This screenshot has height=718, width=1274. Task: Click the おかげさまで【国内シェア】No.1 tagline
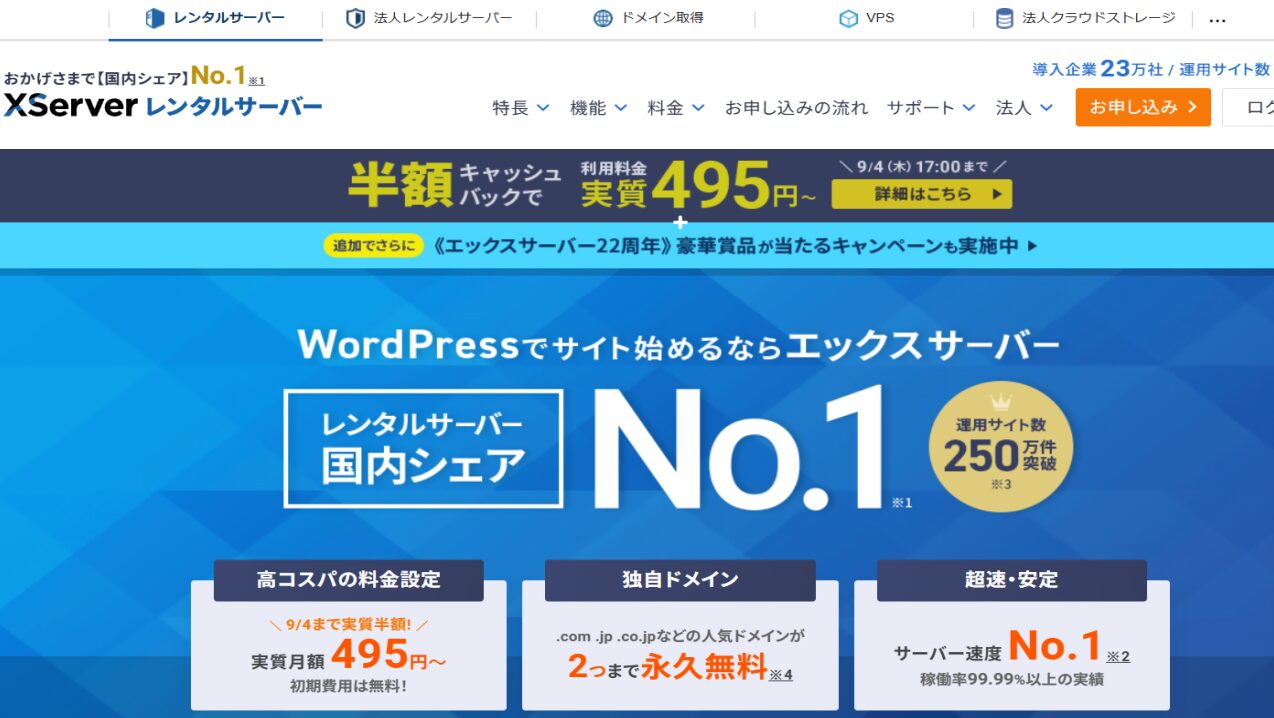click(x=134, y=77)
